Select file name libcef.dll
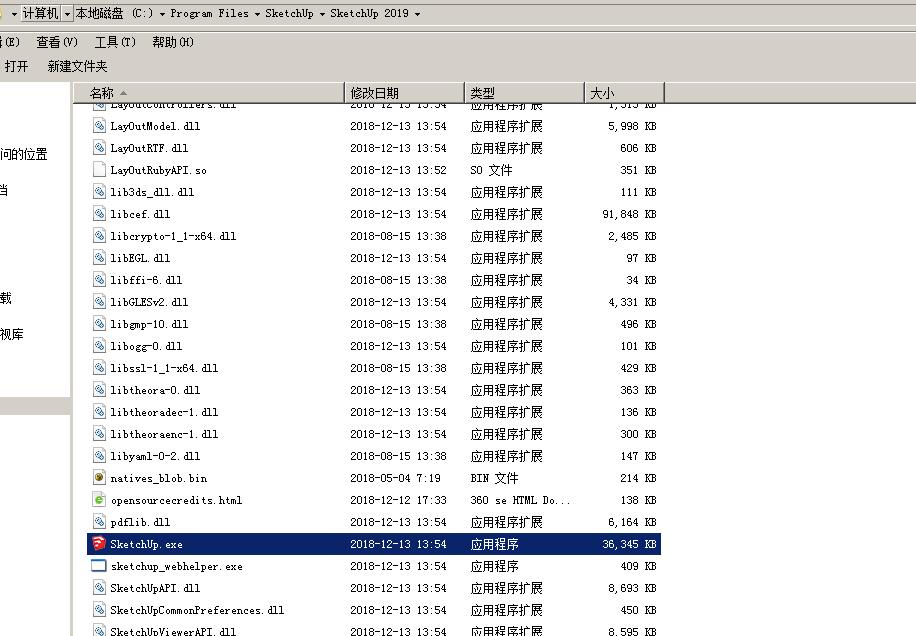Screen dimensions: 916x636 coord(140,214)
